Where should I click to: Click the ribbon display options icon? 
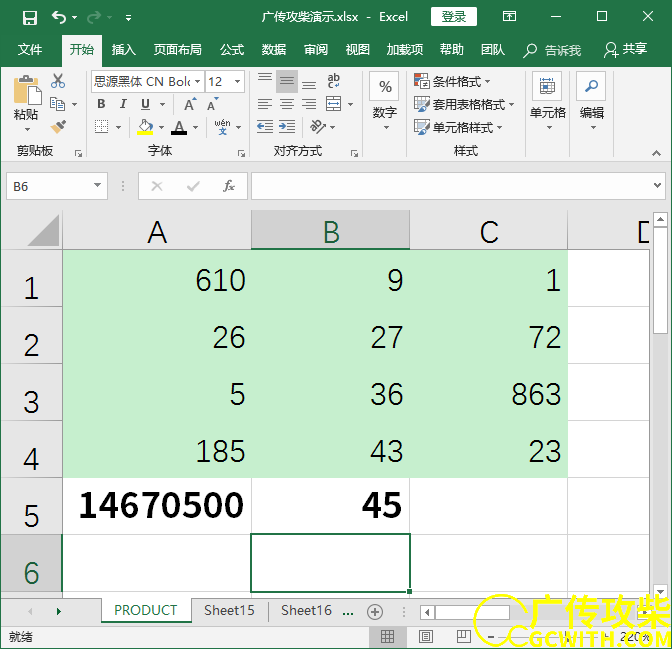pos(509,17)
